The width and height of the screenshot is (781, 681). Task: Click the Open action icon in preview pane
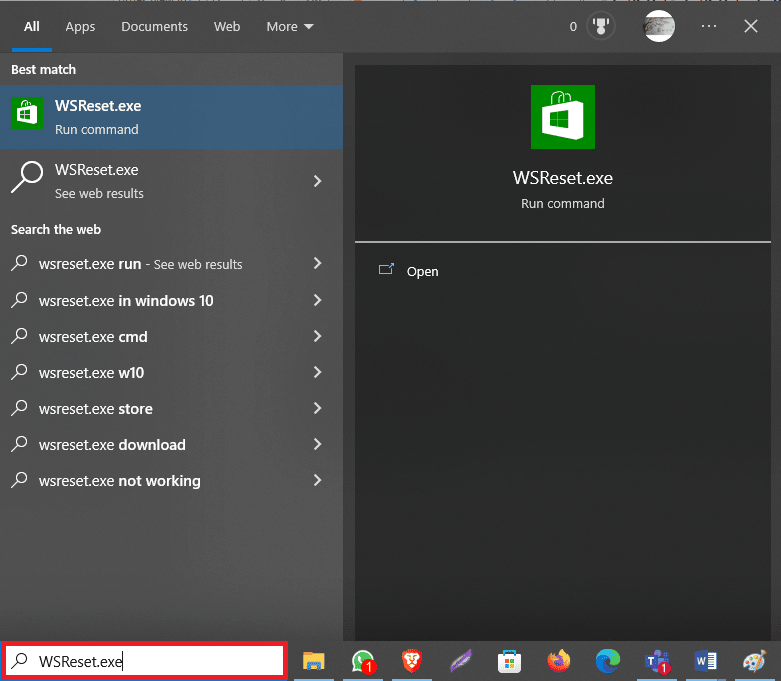(386, 270)
